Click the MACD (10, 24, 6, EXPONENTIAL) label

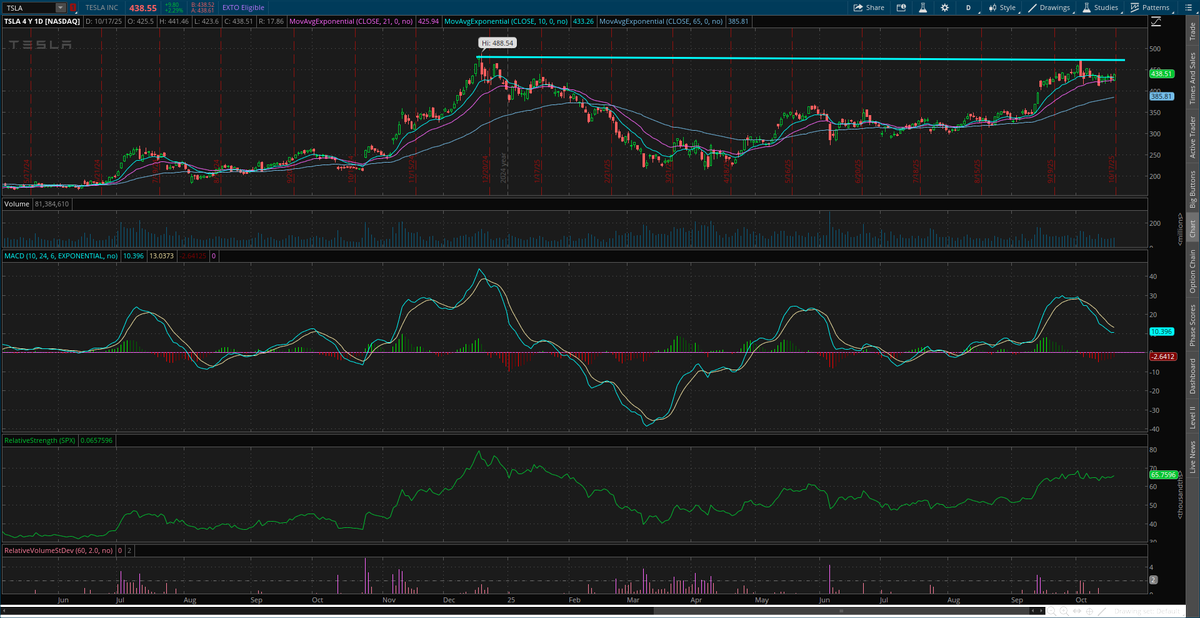pos(62,257)
